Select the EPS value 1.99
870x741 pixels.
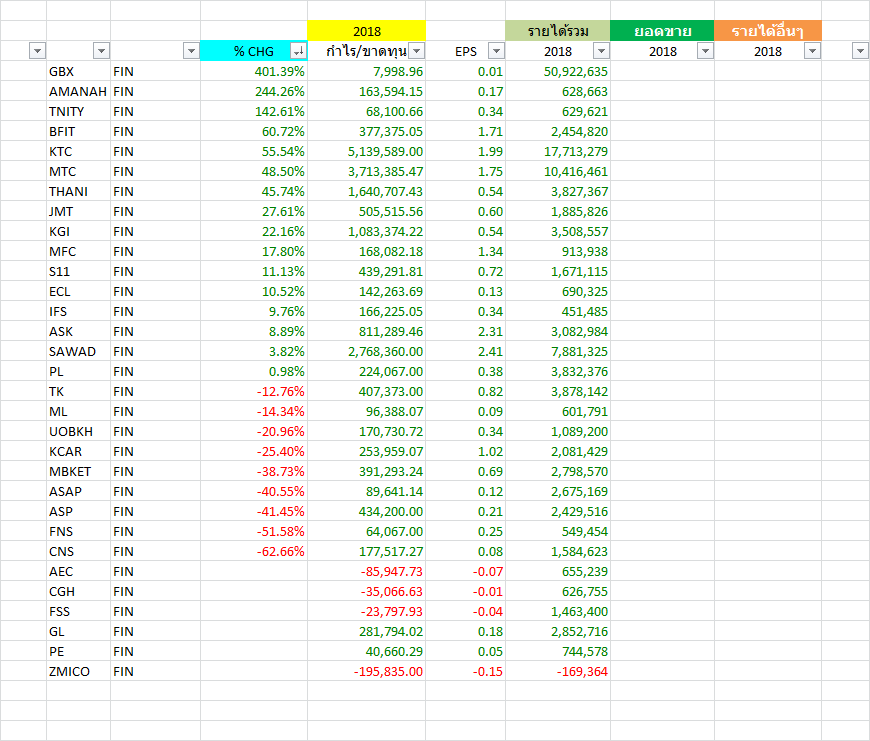click(466, 151)
